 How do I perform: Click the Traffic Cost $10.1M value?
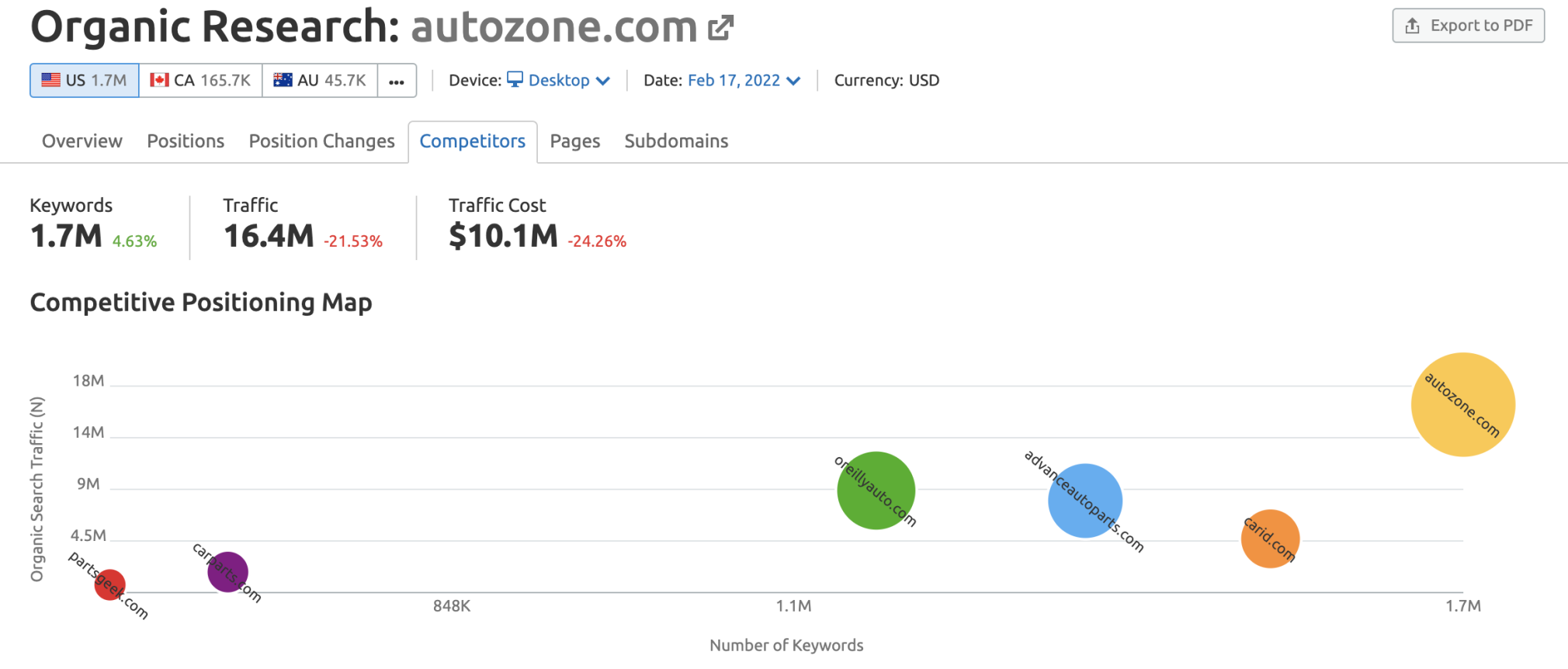pyautogui.click(x=503, y=236)
